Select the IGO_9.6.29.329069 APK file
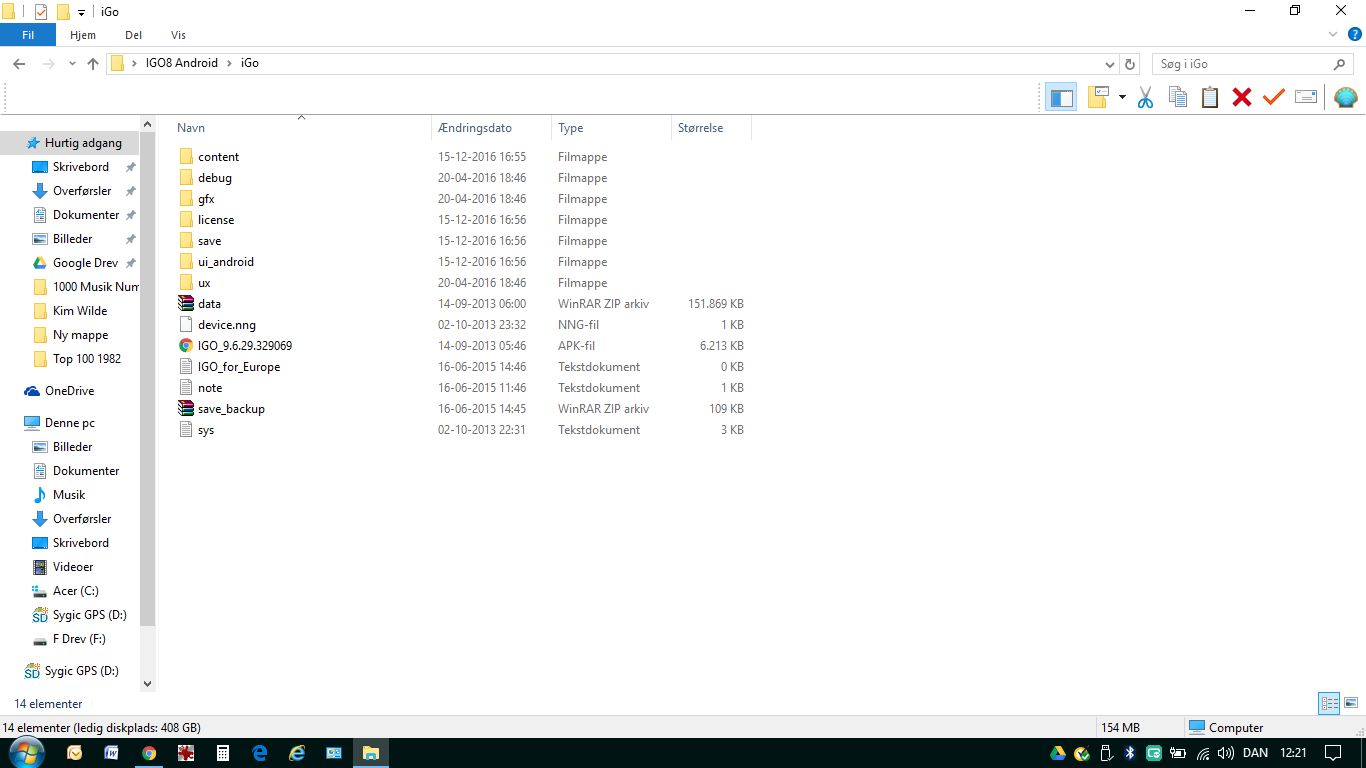The height and width of the screenshot is (768, 1366). tap(245, 346)
